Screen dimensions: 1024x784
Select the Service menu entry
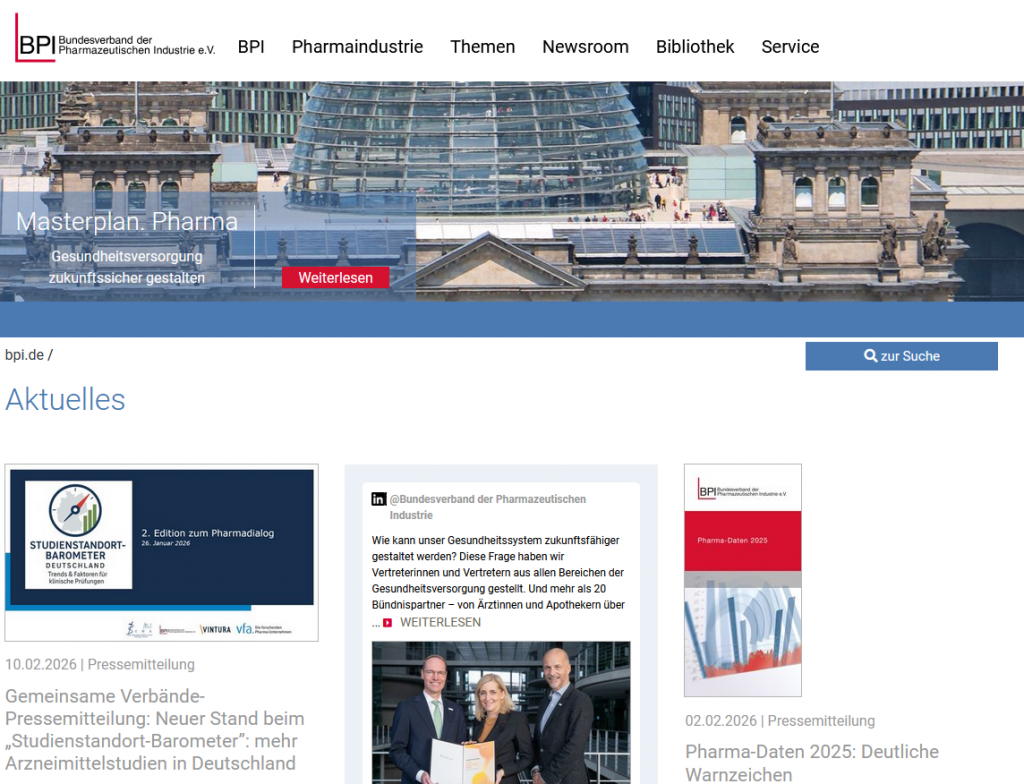click(x=790, y=47)
